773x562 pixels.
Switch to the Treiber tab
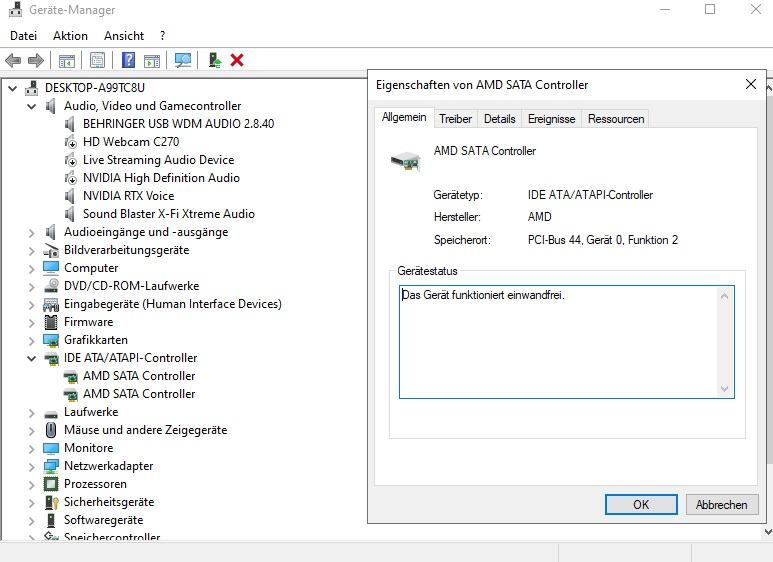(456, 119)
